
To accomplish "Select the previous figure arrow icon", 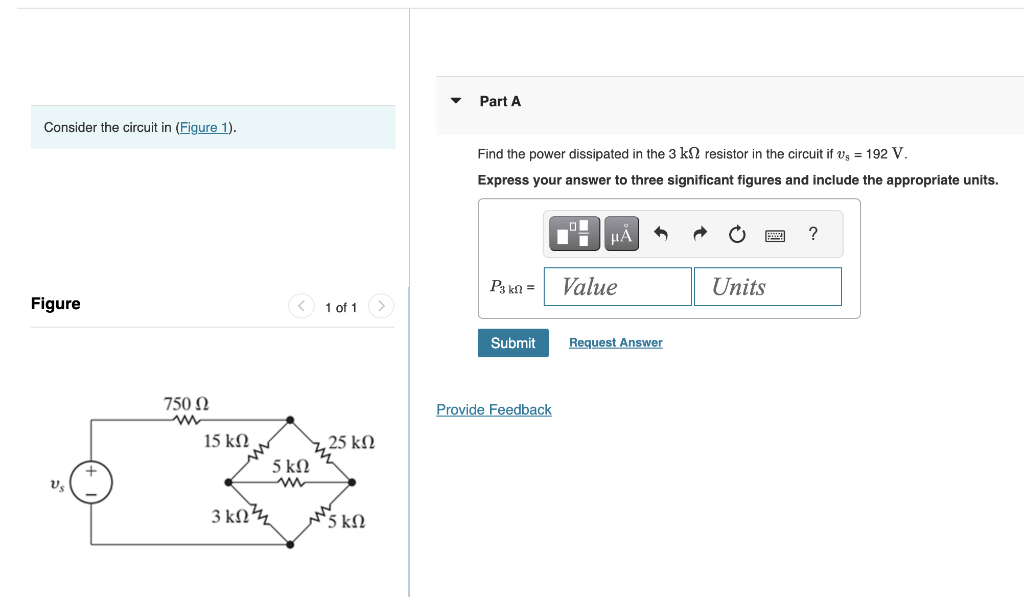I will tap(301, 306).
